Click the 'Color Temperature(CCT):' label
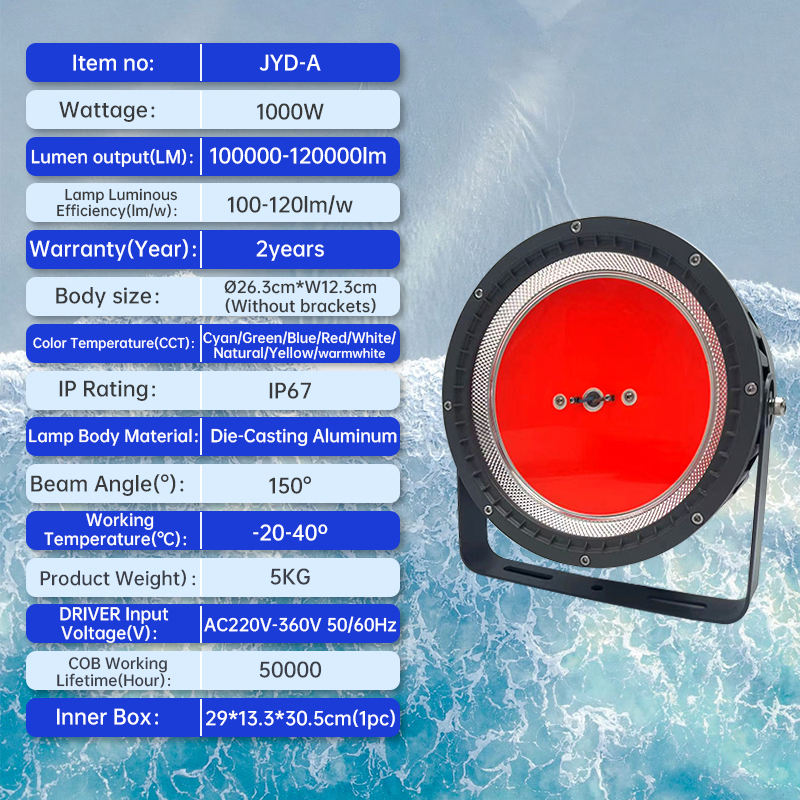Viewport: 800px width, 800px height. (x=113, y=343)
